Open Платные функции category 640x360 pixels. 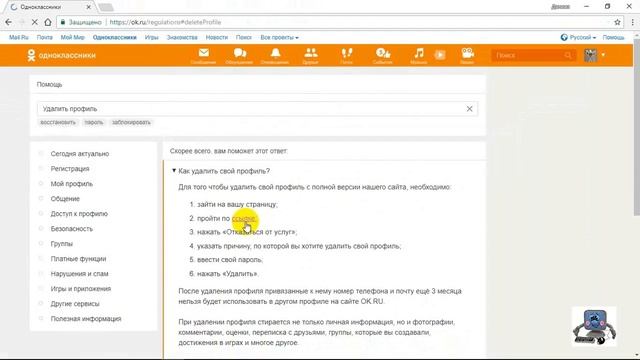pos(78,259)
